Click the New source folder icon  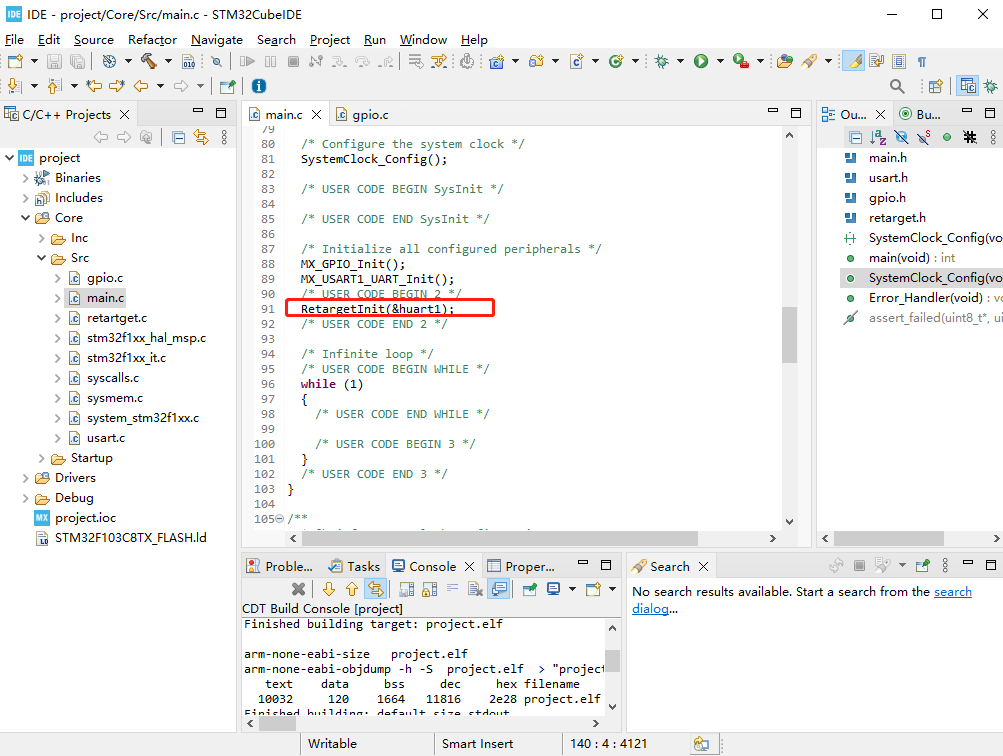point(536,61)
